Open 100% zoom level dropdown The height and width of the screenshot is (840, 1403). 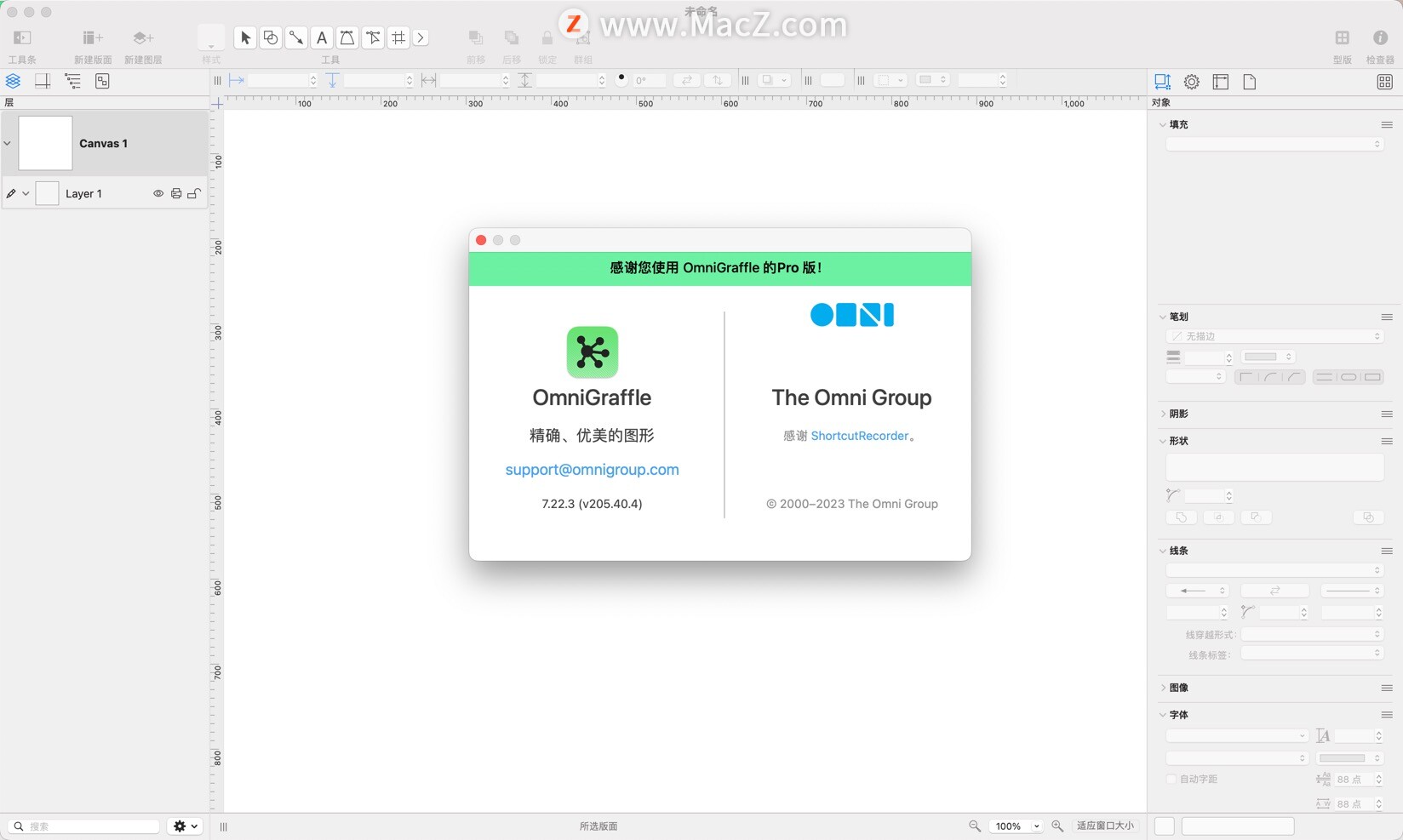click(1016, 826)
